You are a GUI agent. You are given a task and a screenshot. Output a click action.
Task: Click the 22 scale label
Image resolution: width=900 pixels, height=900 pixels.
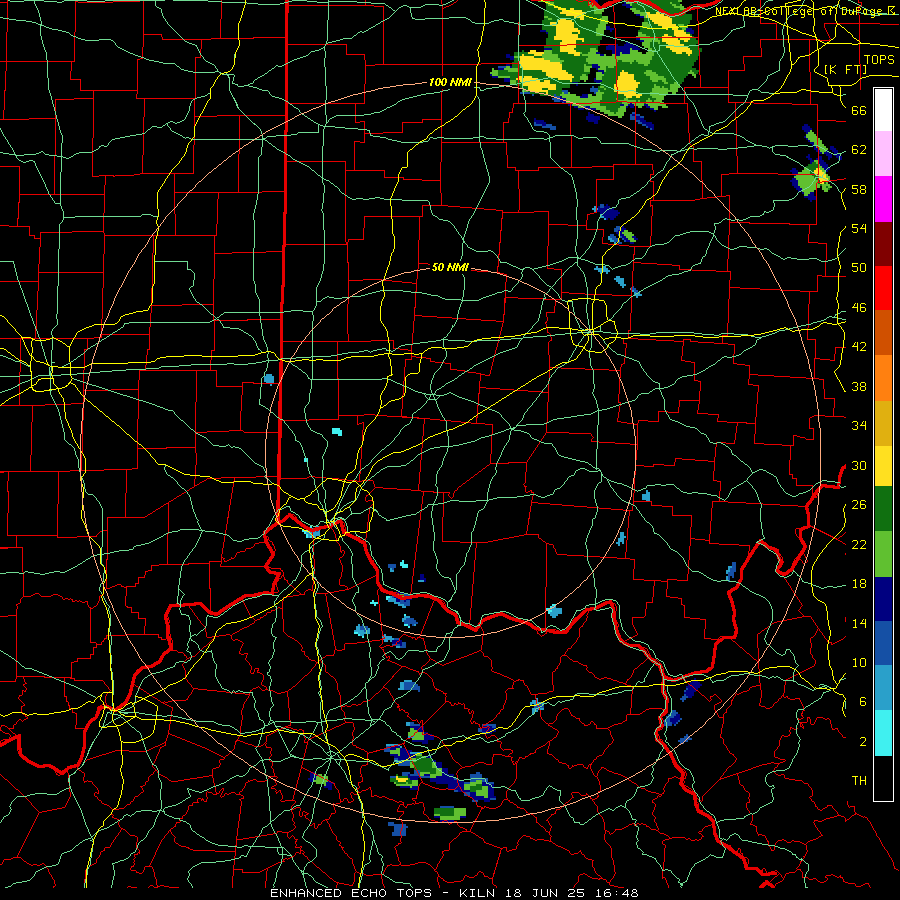pyautogui.click(x=859, y=544)
